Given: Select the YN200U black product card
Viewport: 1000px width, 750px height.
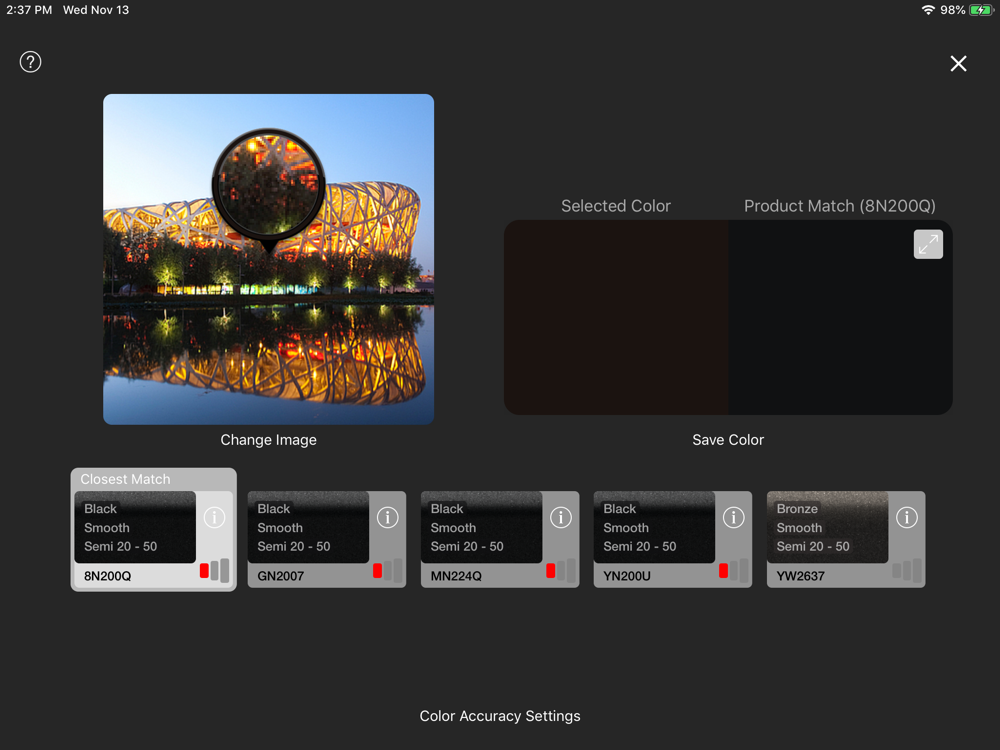Looking at the screenshot, I should tap(673, 539).
